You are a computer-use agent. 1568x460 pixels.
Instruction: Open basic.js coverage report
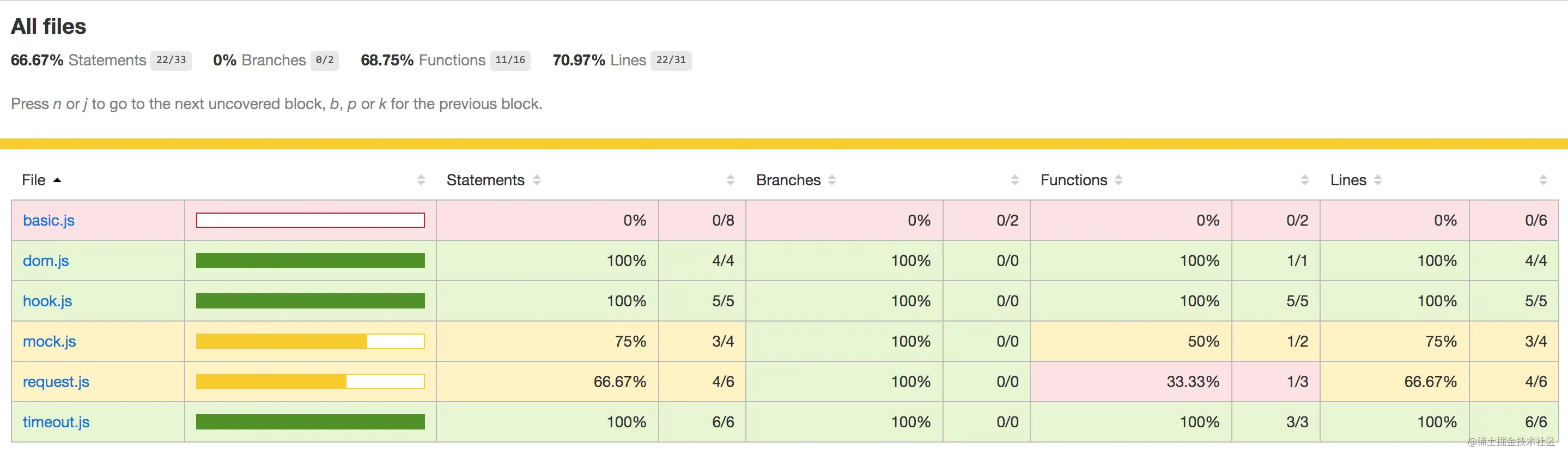(48, 221)
